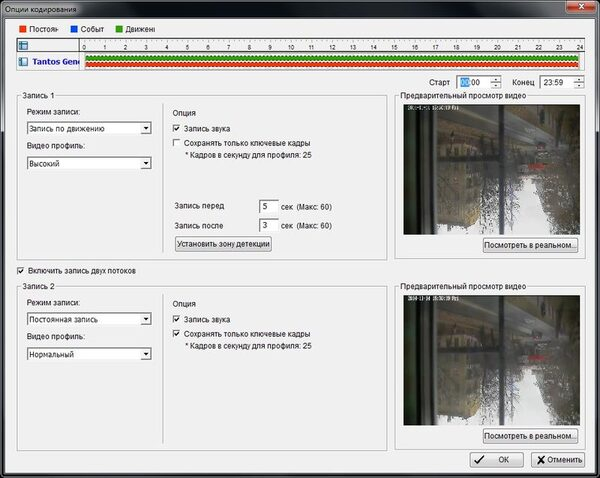This screenshot has height=478, width=600.
Task: Click the (Макс: 60) text beside Запись перед
Action: click(x=314, y=207)
